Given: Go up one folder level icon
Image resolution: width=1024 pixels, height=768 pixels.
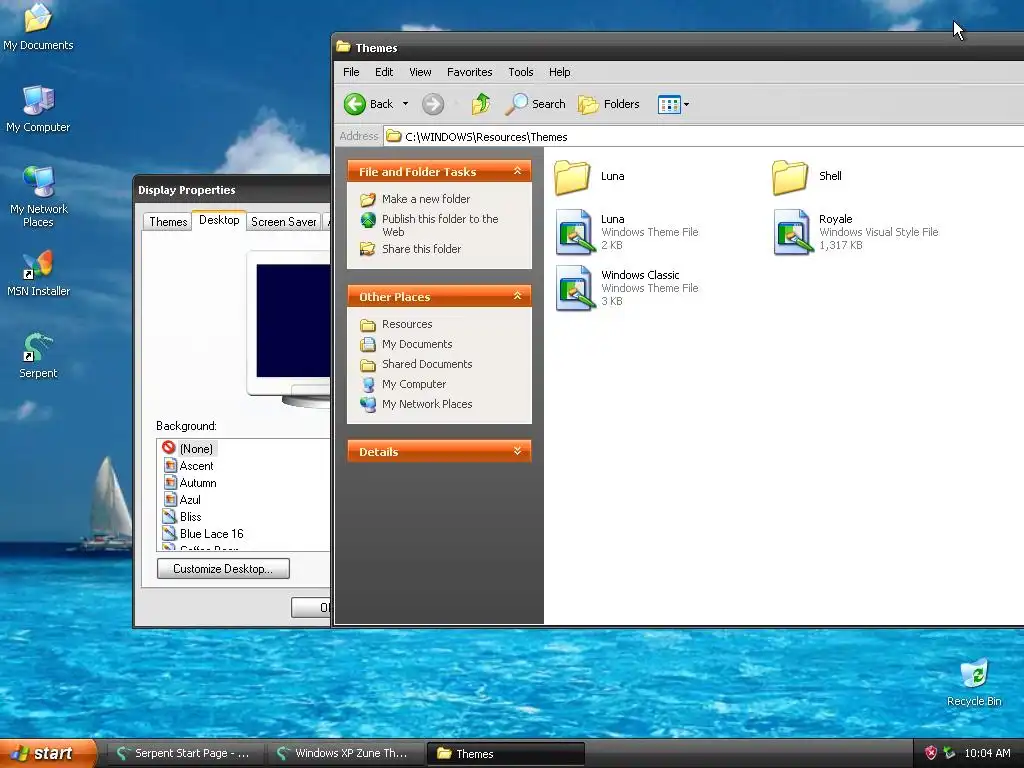Looking at the screenshot, I should (x=481, y=104).
